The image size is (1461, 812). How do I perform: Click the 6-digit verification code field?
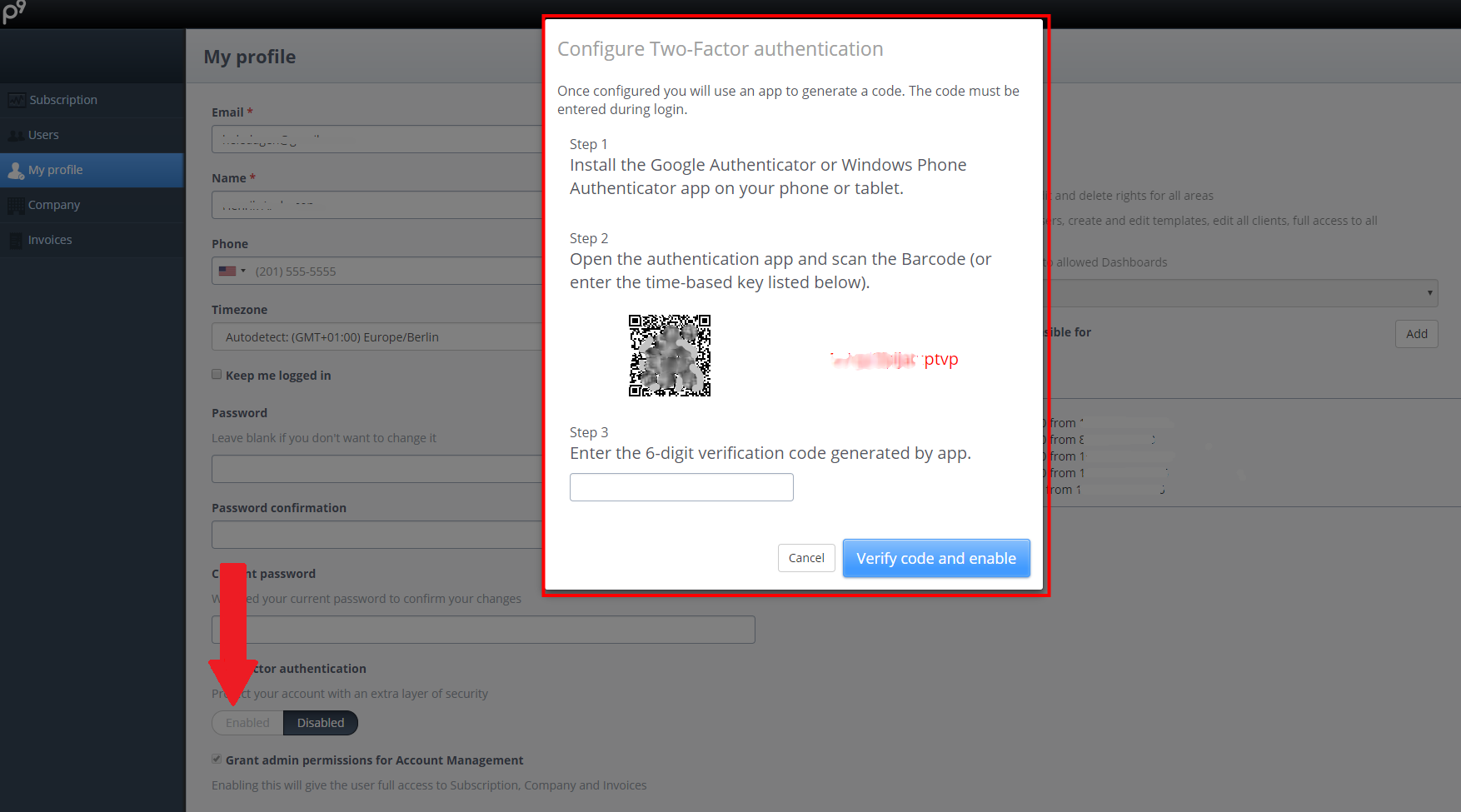pos(681,486)
